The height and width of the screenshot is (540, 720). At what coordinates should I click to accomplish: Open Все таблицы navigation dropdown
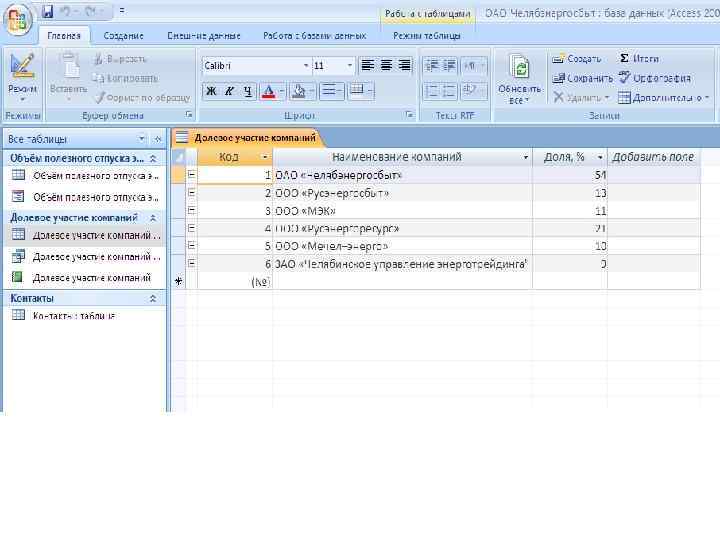point(141,139)
